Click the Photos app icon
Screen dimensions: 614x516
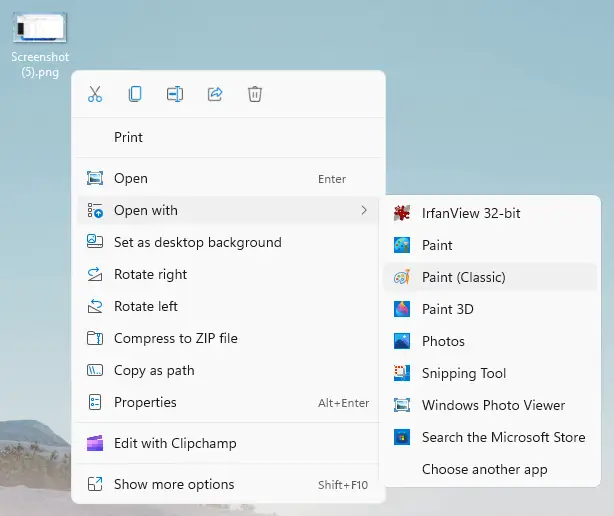click(402, 341)
